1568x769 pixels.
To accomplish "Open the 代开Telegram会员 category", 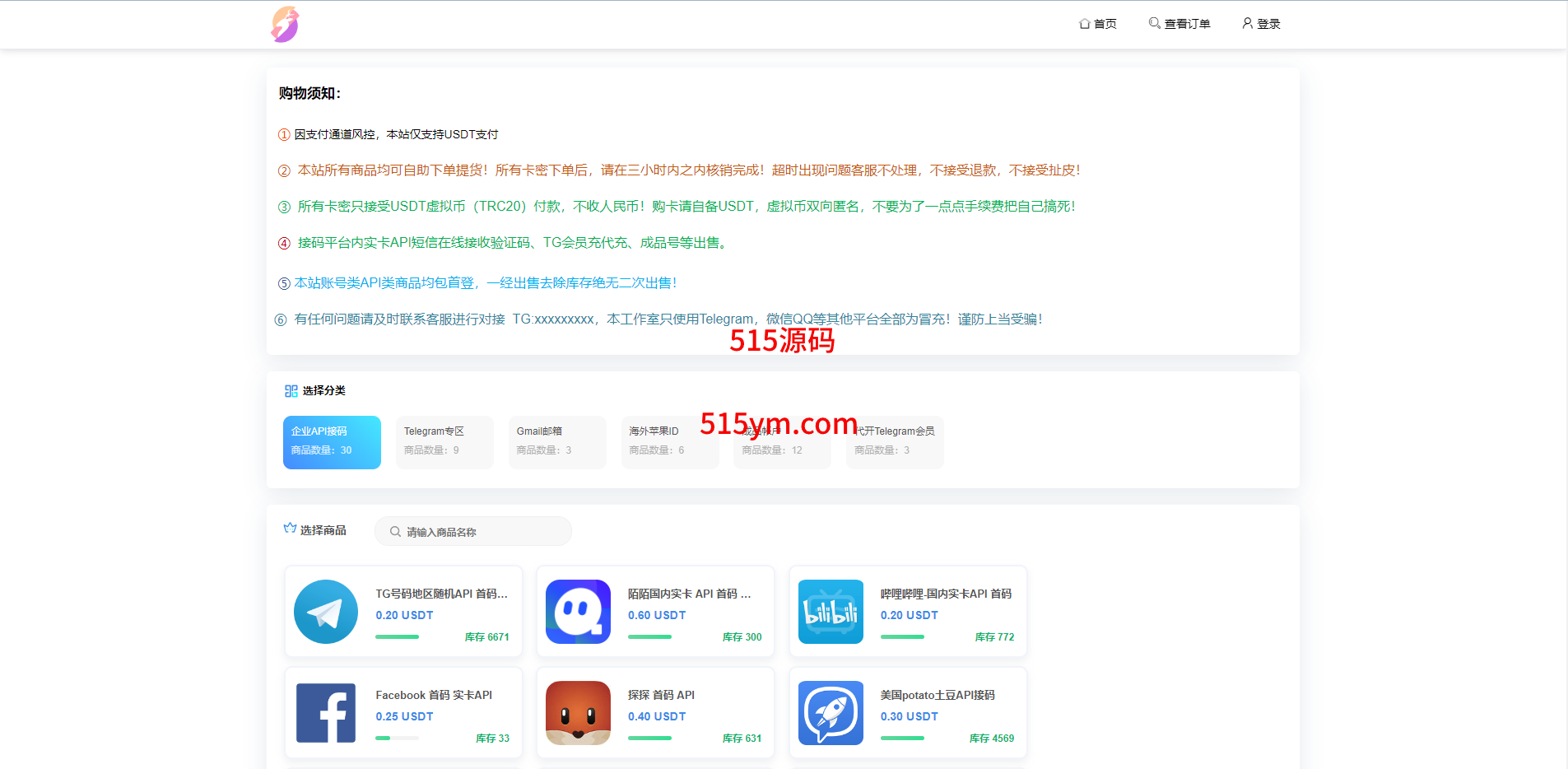I will [x=896, y=442].
